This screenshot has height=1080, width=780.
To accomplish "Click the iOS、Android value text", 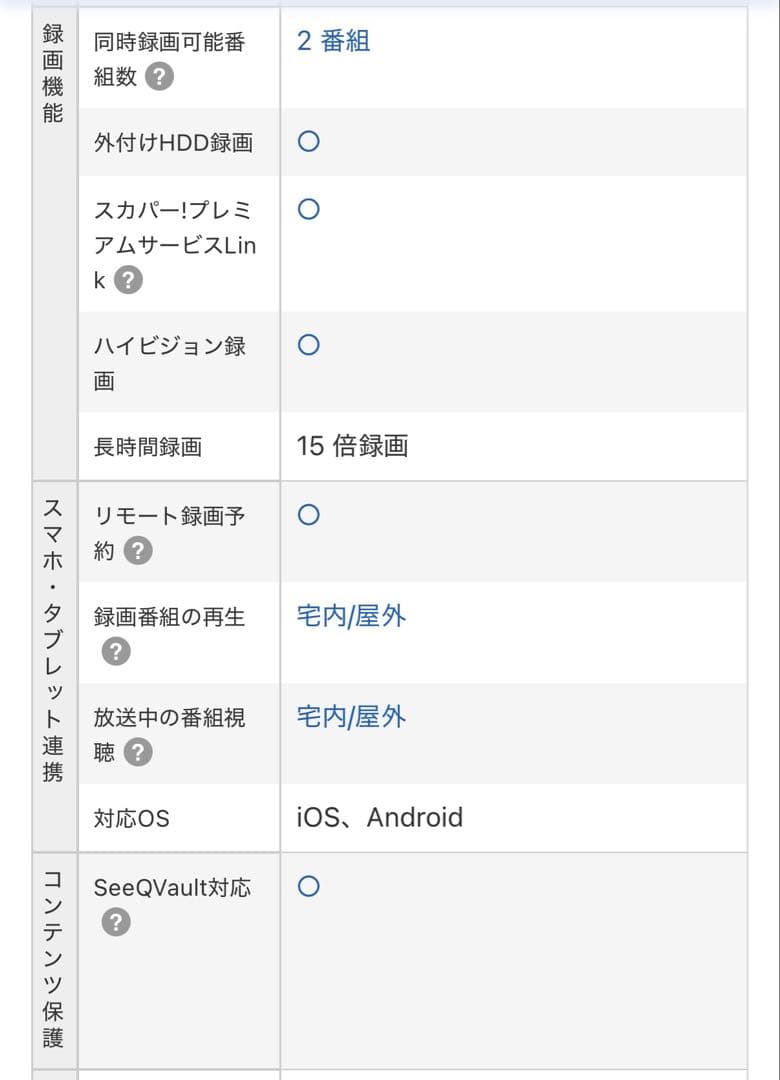I will pyautogui.click(x=380, y=818).
